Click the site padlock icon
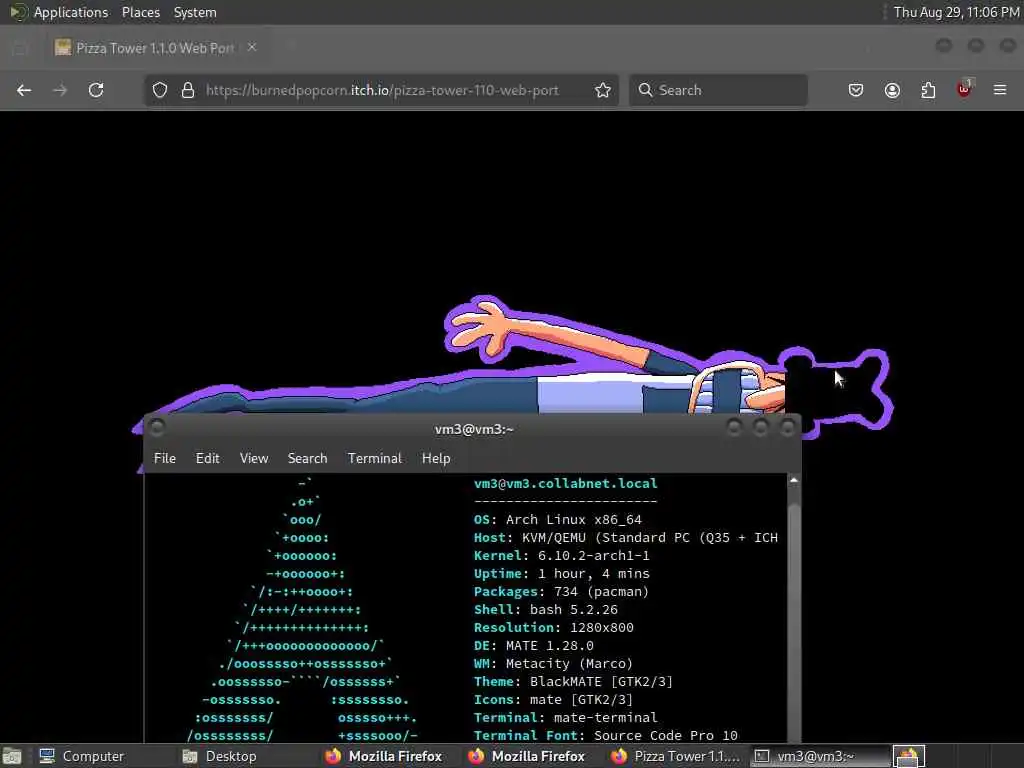1024x768 pixels. pos(188,90)
